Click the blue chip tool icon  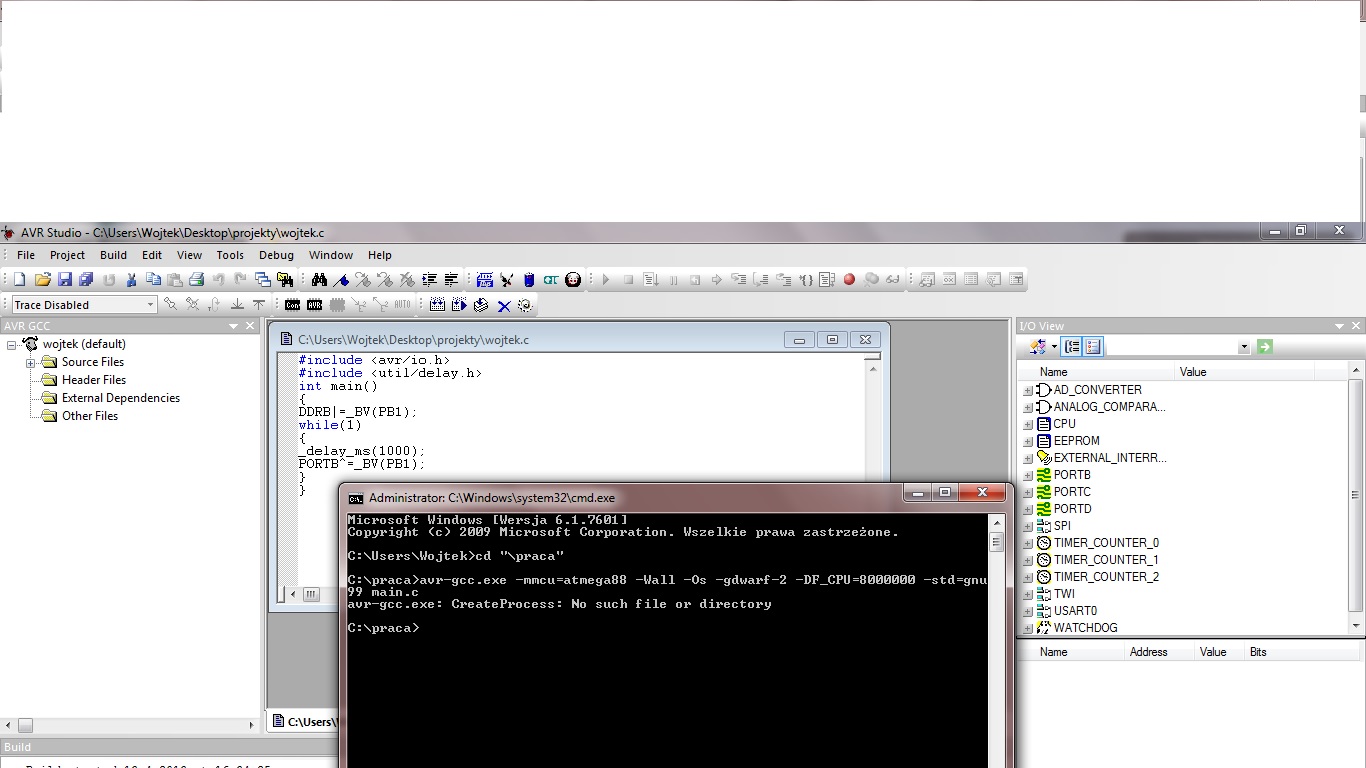click(485, 280)
